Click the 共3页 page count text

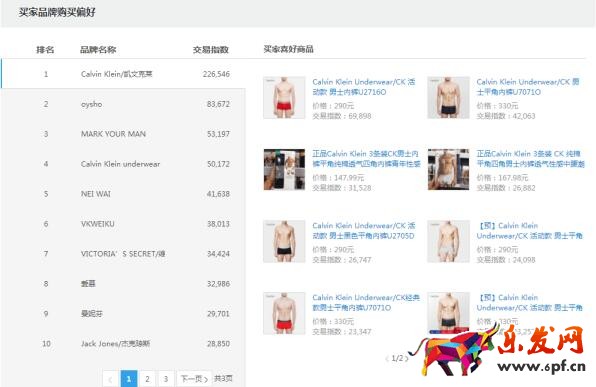(x=223, y=378)
